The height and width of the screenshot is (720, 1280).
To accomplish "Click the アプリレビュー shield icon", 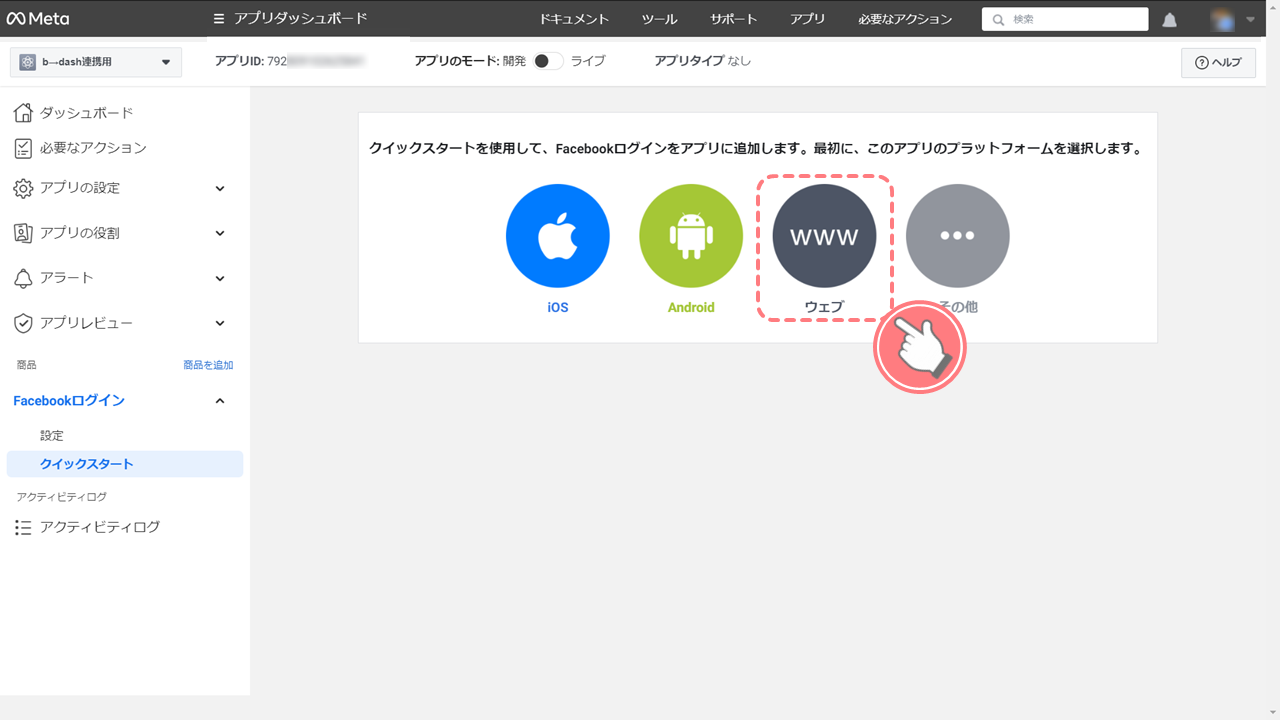I will pyautogui.click(x=23, y=323).
